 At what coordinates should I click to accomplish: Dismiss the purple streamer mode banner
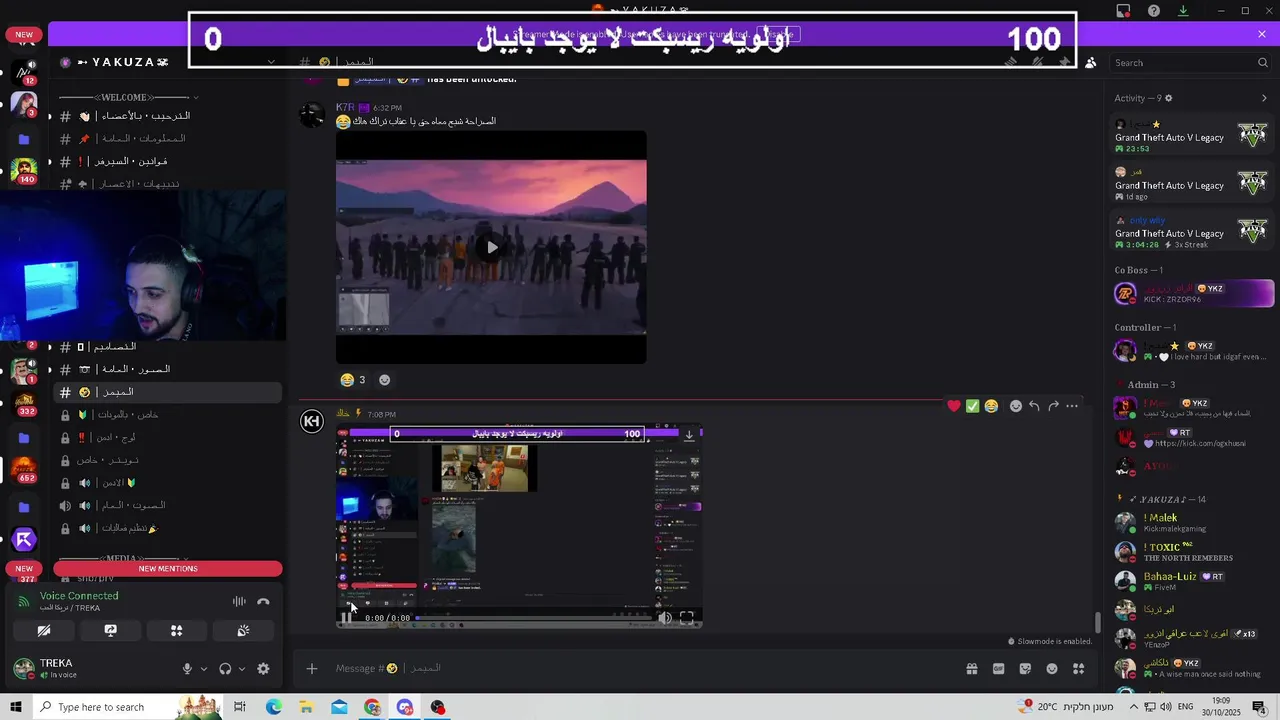[x=1262, y=34]
